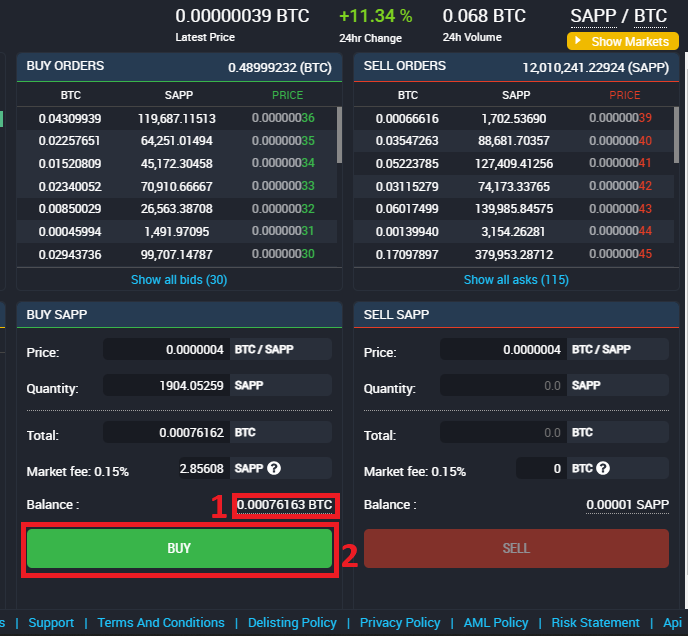Expand Show all bids (30)
This screenshot has width=688, height=636.
(179, 280)
